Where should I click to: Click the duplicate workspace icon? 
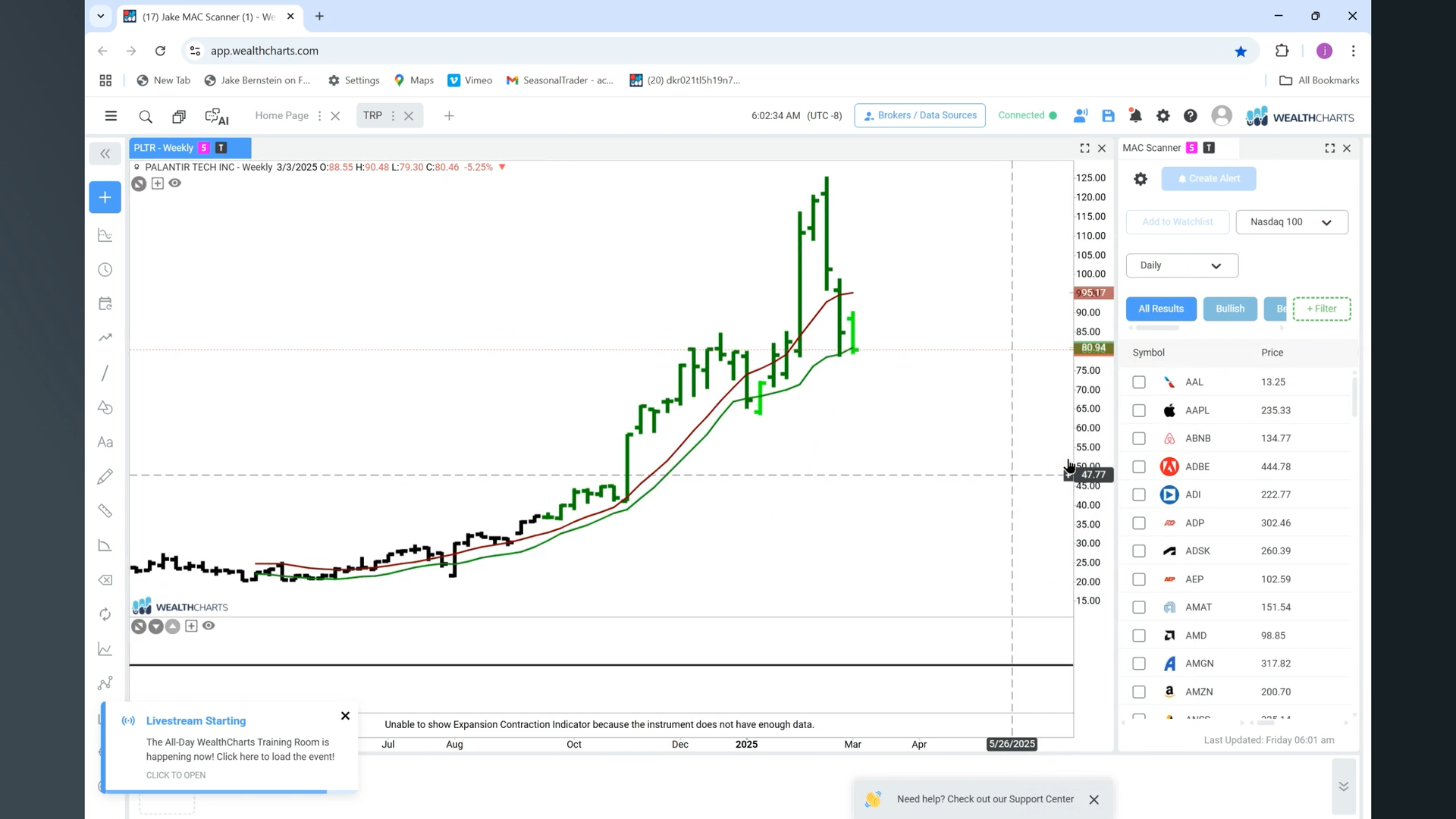pyautogui.click(x=179, y=116)
